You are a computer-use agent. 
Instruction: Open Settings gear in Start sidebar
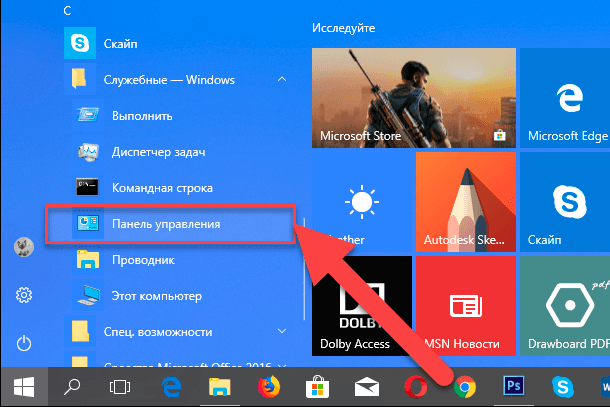click(x=24, y=295)
